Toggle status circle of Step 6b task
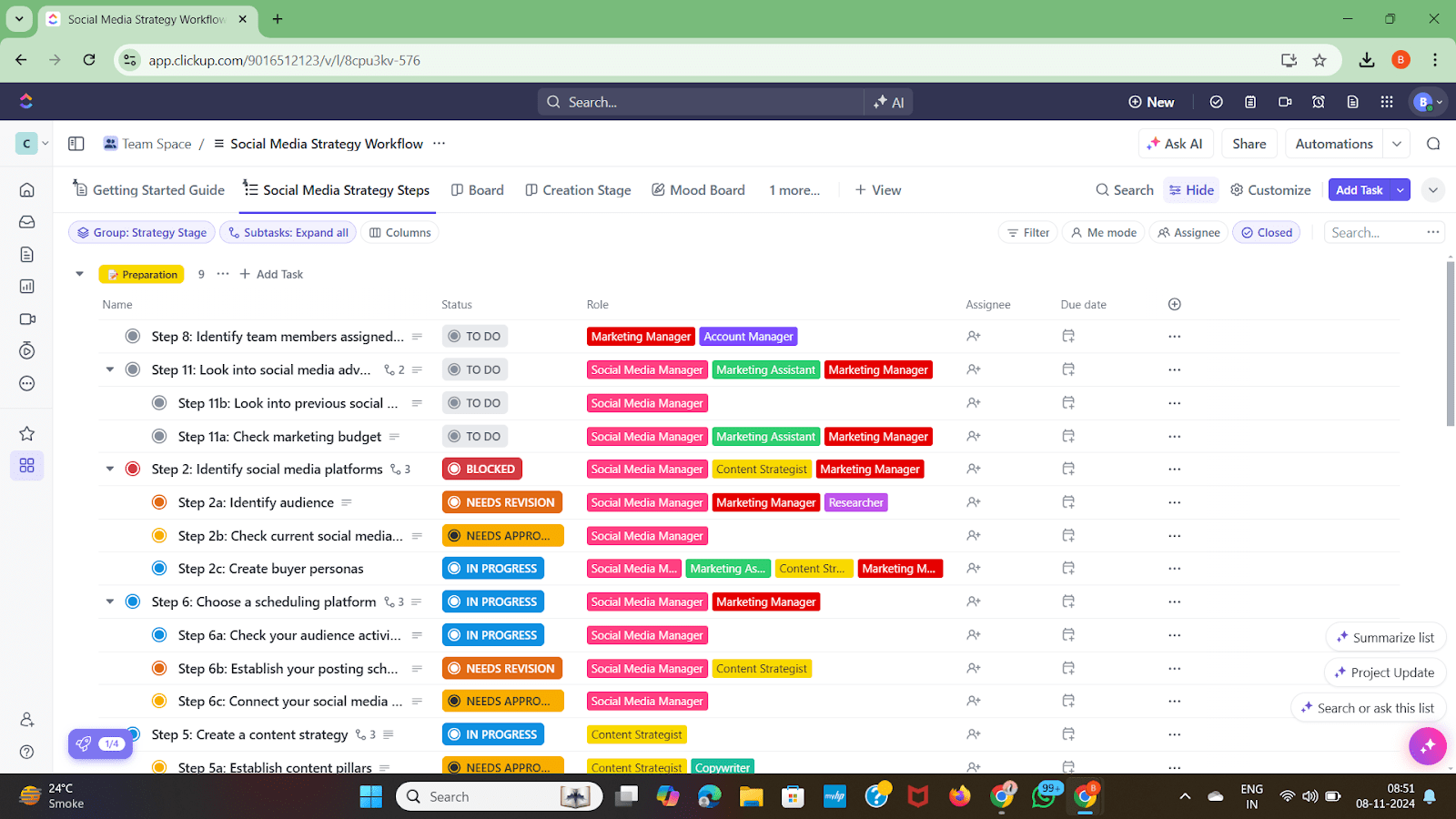The width and height of the screenshot is (1456, 819). tap(159, 668)
